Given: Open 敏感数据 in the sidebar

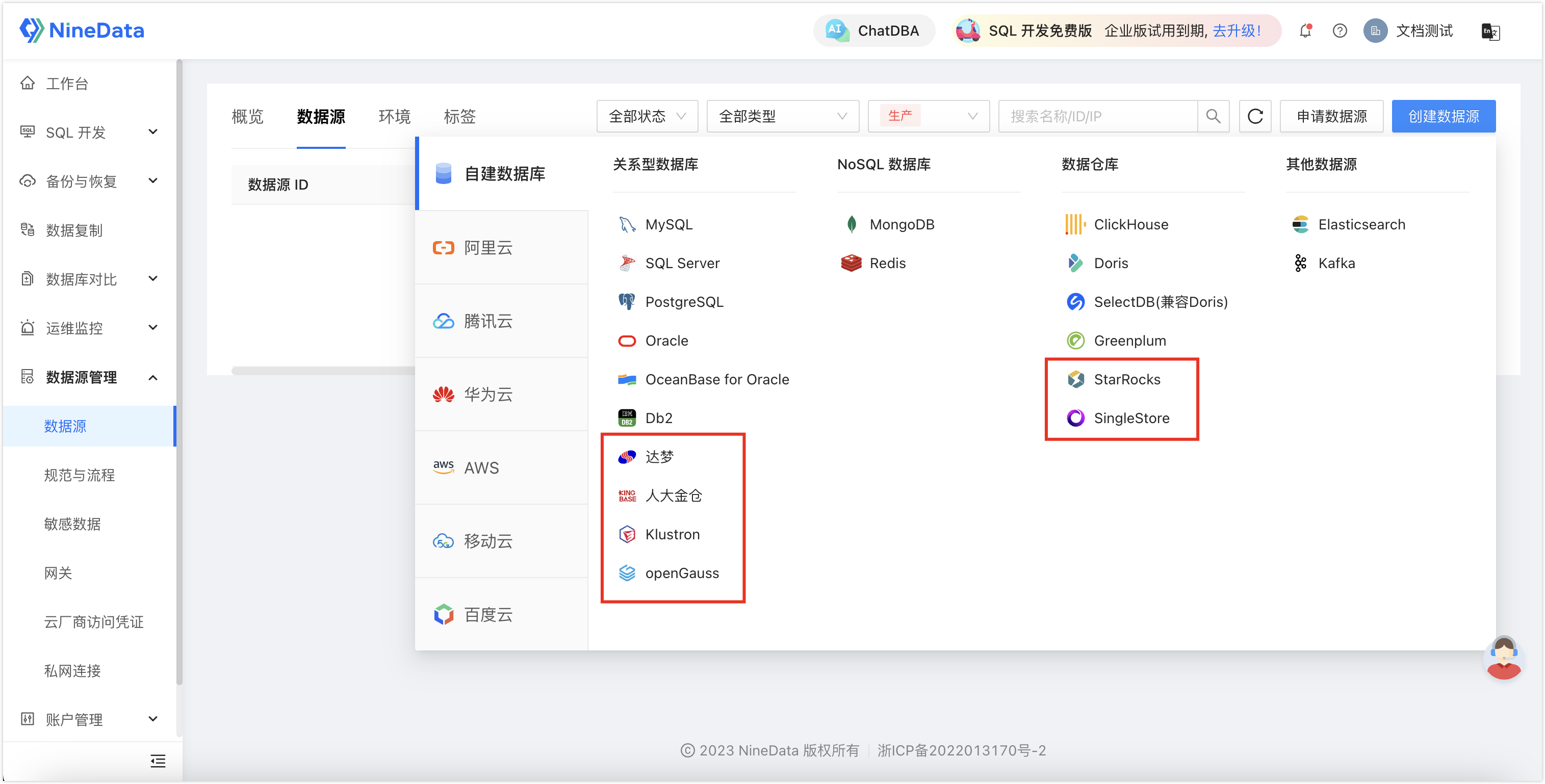Looking at the screenshot, I should (x=72, y=524).
